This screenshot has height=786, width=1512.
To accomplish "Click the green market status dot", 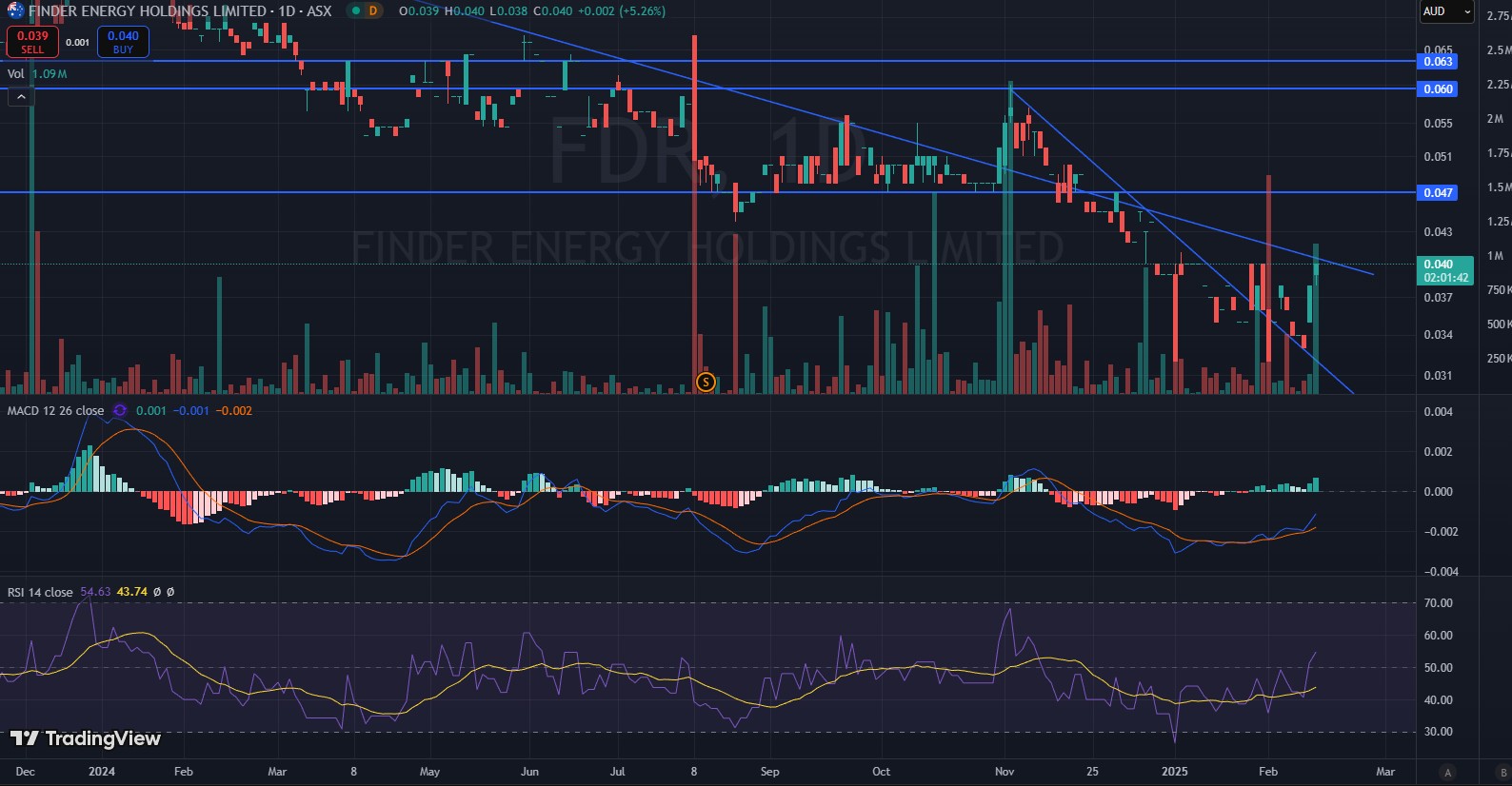I will point(355,11).
